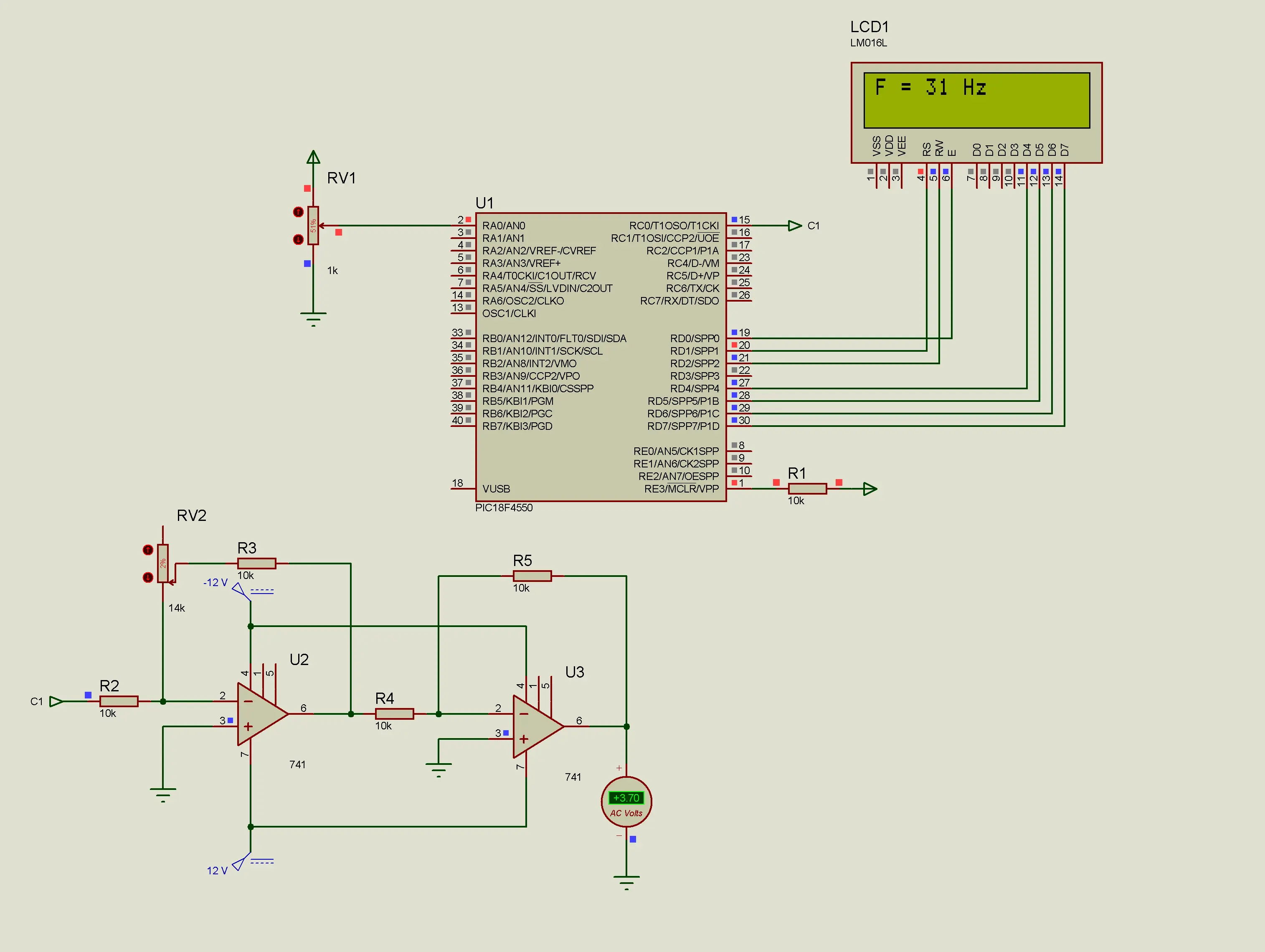Select resistor R2 symbol
The height and width of the screenshot is (952, 1265).
click(x=119, y=701)
